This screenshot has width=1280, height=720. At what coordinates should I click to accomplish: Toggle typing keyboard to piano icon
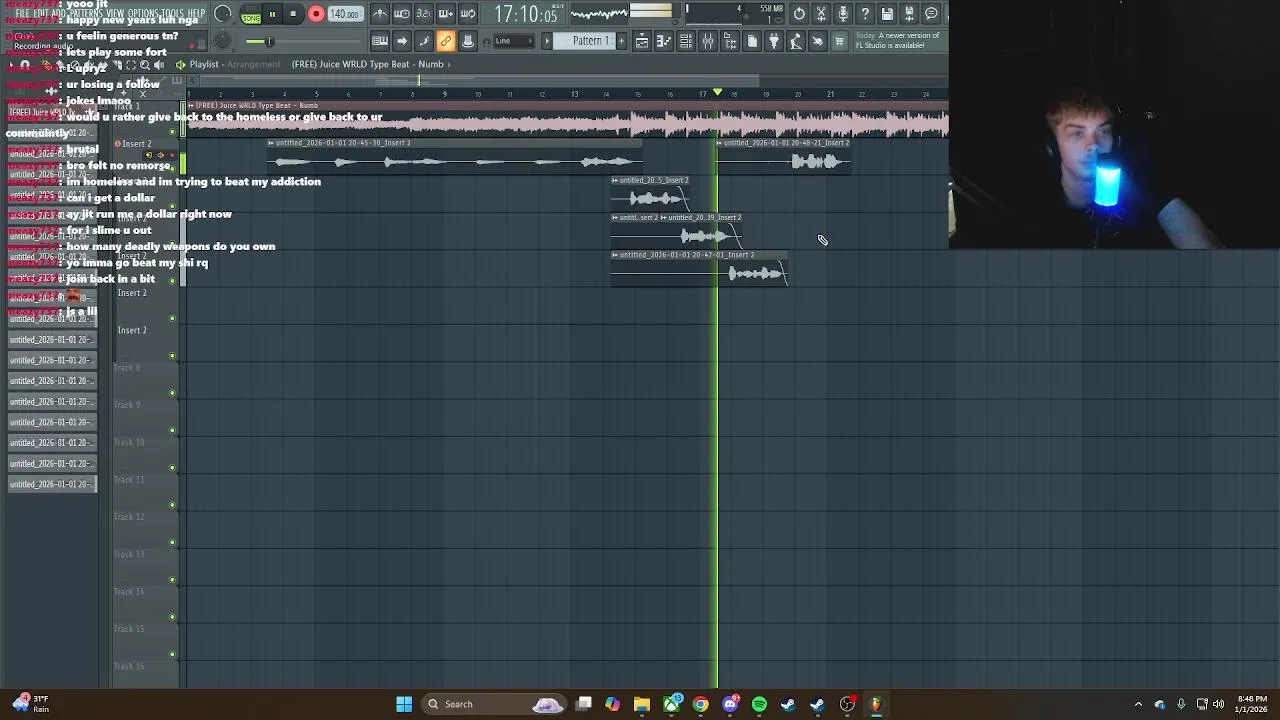click(x=380, y=41)
